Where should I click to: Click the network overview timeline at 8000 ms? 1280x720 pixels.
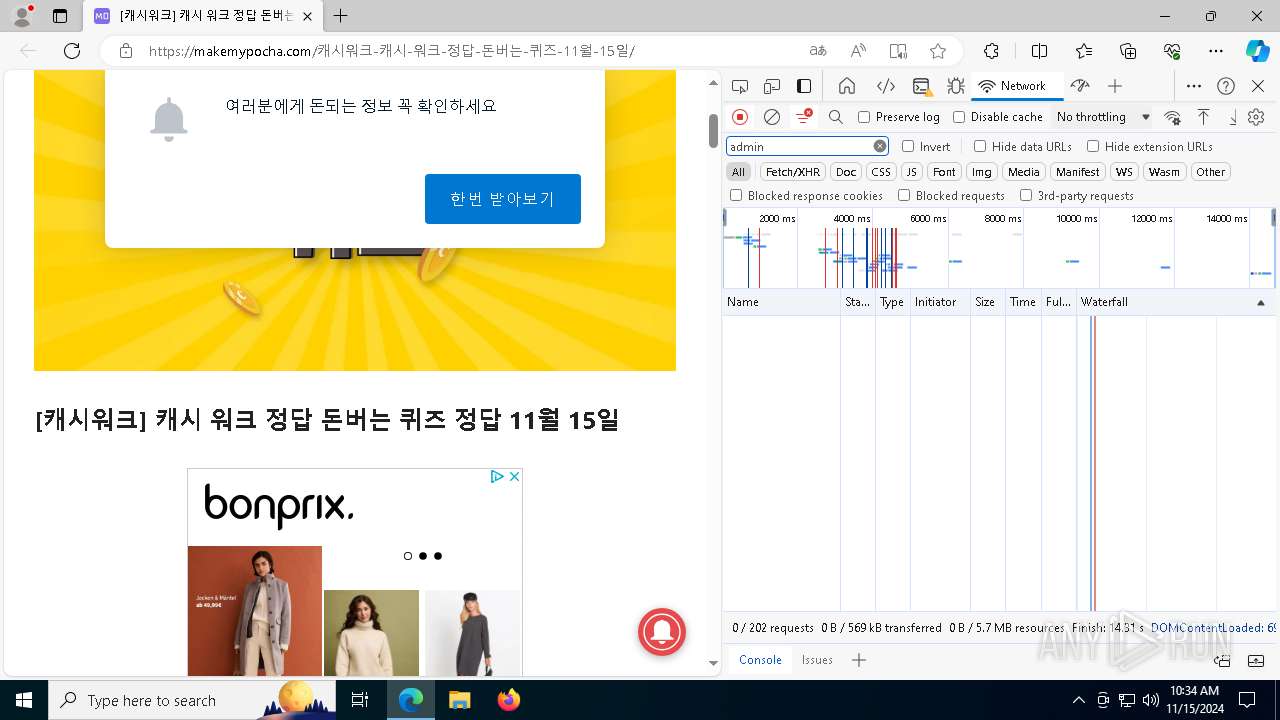(1002, 218)
